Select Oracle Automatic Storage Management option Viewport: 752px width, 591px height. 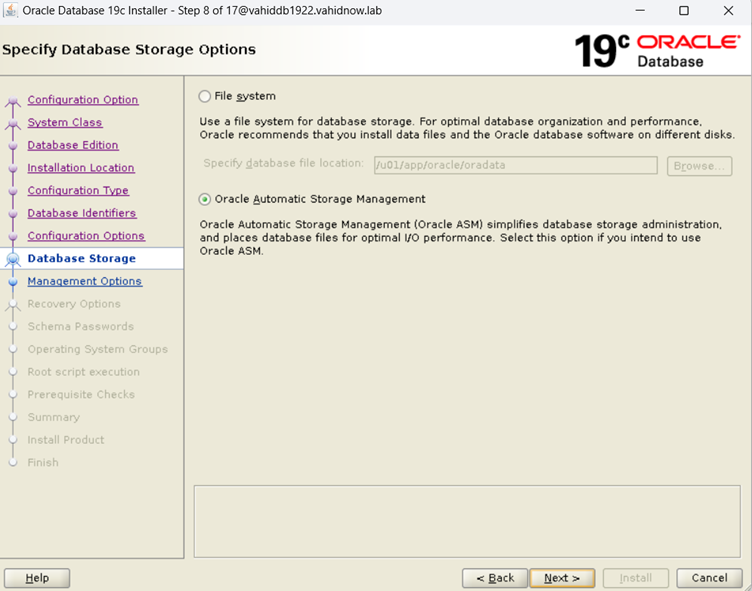(205, 200)
